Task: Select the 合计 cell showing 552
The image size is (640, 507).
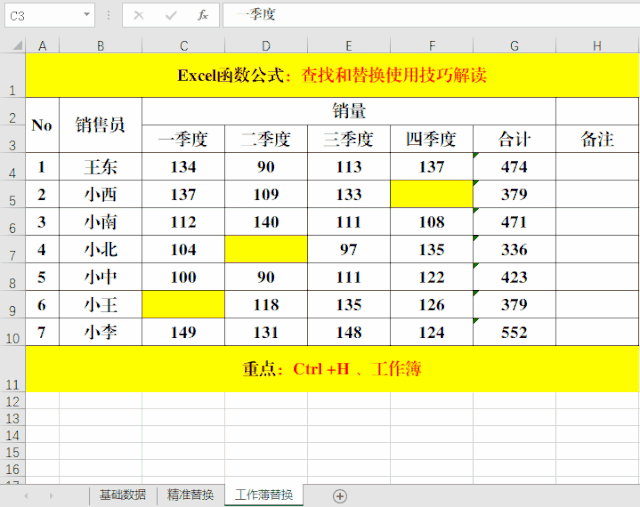Action: (x=514, y=333)
